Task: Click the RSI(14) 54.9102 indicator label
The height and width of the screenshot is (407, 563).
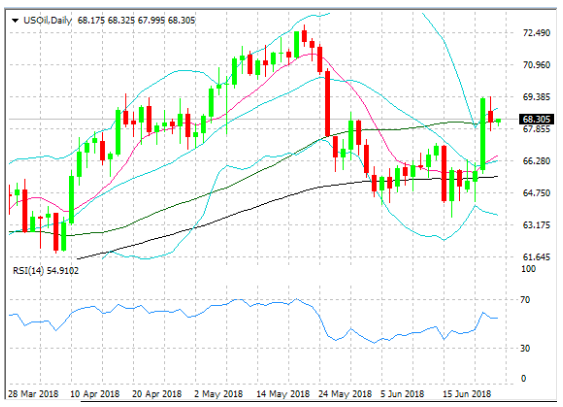Action: click(46, 271)
